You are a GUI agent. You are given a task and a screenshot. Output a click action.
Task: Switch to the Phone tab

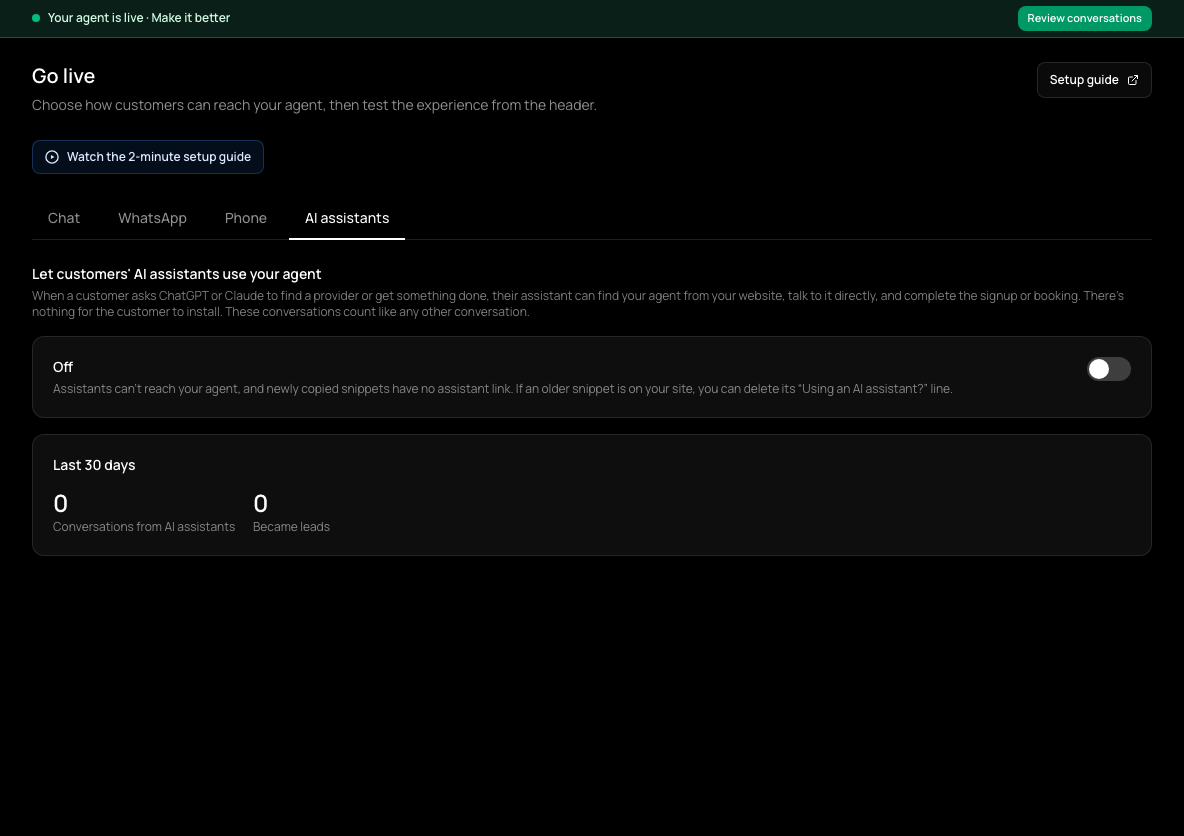click(x=245, y=218)
